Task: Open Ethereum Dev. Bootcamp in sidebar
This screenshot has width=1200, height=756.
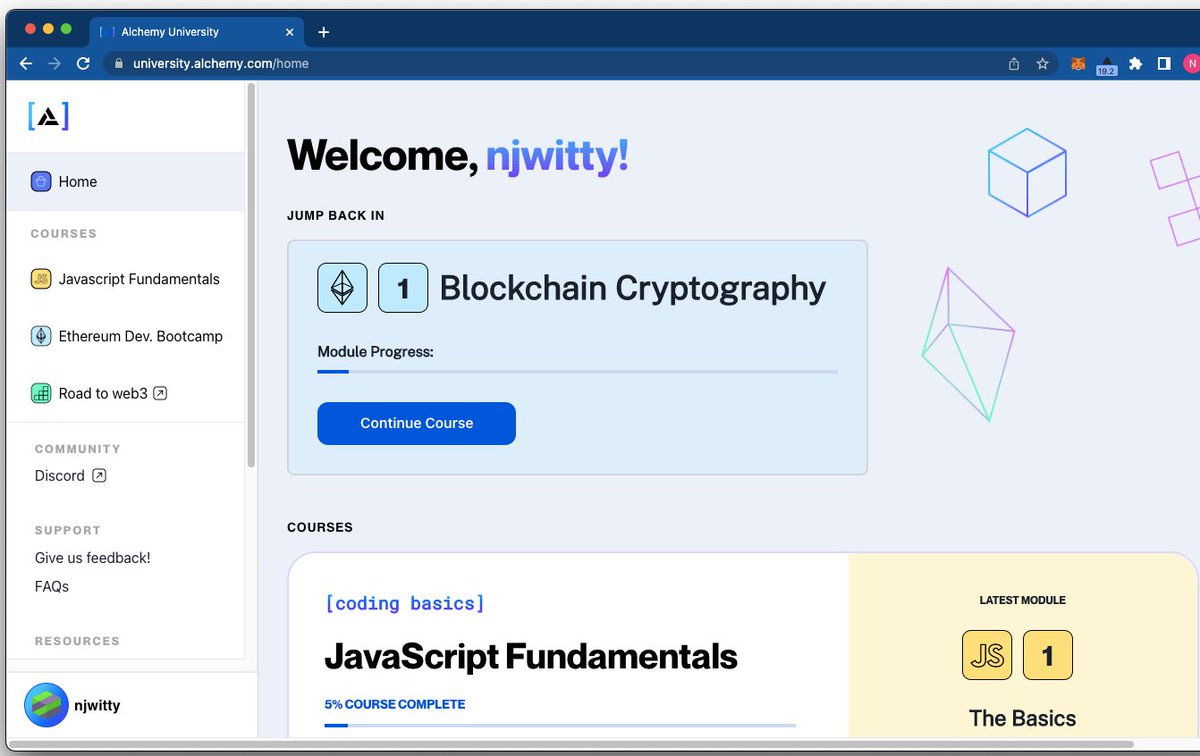Action: 125,336
